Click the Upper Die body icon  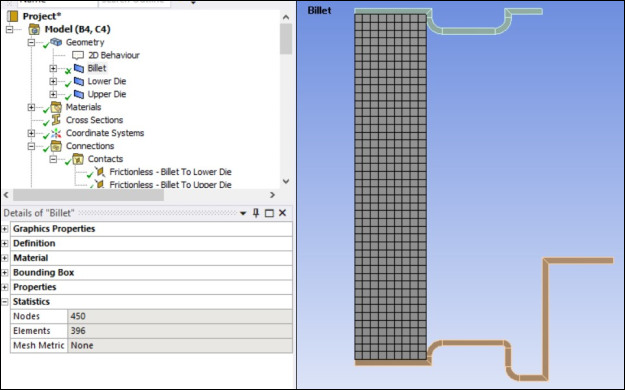pos(79,94)
